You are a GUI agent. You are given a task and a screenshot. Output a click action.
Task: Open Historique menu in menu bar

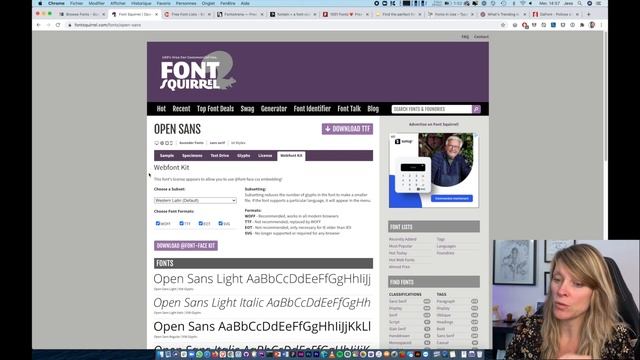141,3
